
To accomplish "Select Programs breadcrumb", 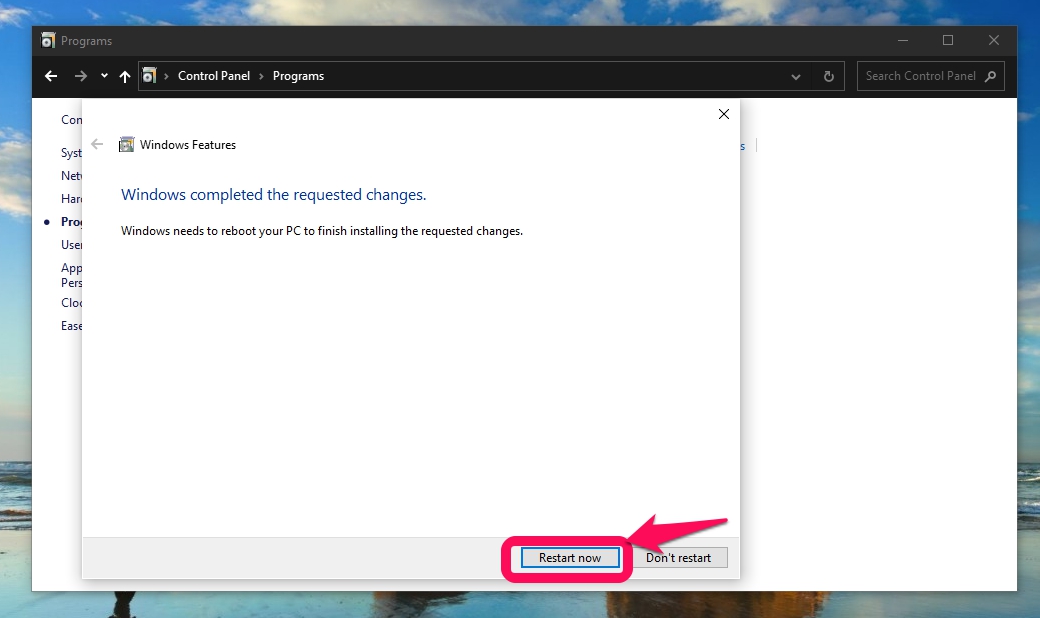I will (x=298, y=76).
